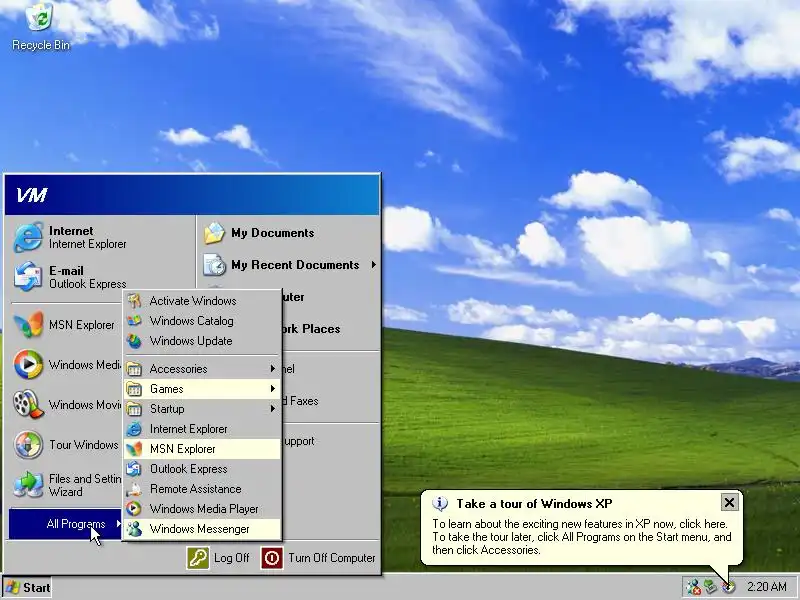Screen dimensions: 800x600
Task: Expand the All Programs arrow
Action: (118, 523)
